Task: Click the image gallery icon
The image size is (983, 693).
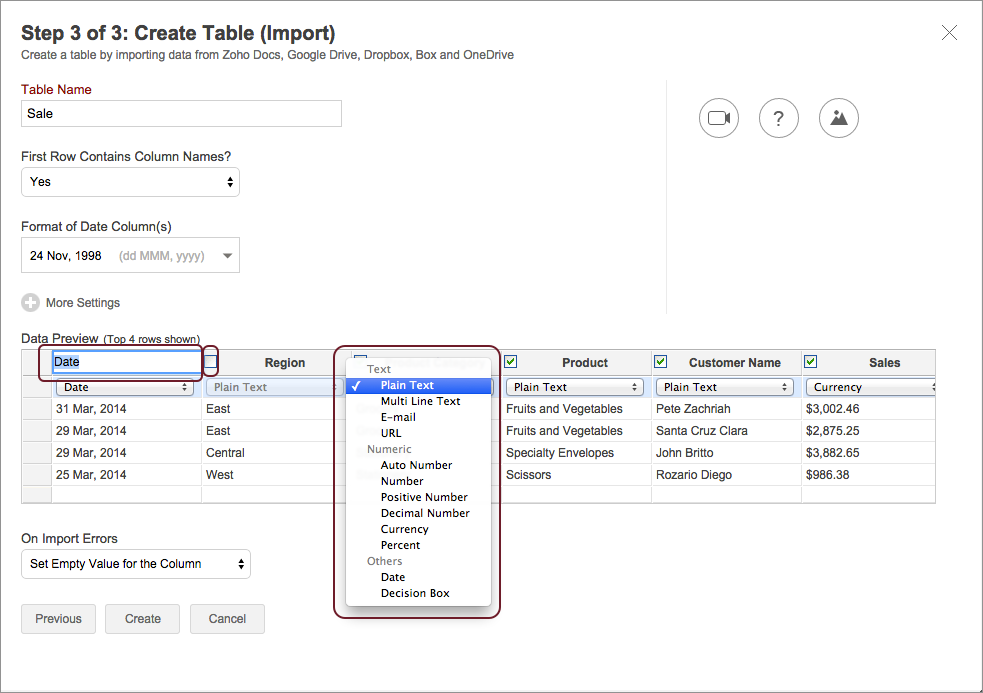Action: click(x=838, y=118)
